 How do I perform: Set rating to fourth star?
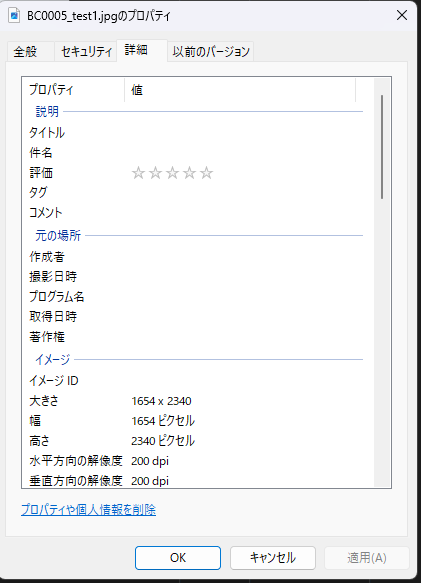189,173
